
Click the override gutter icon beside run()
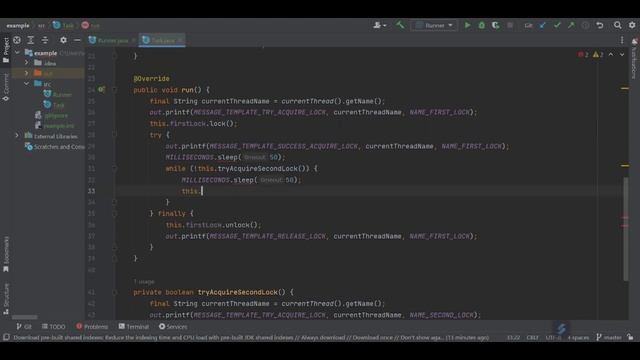(x=101, y=89)
